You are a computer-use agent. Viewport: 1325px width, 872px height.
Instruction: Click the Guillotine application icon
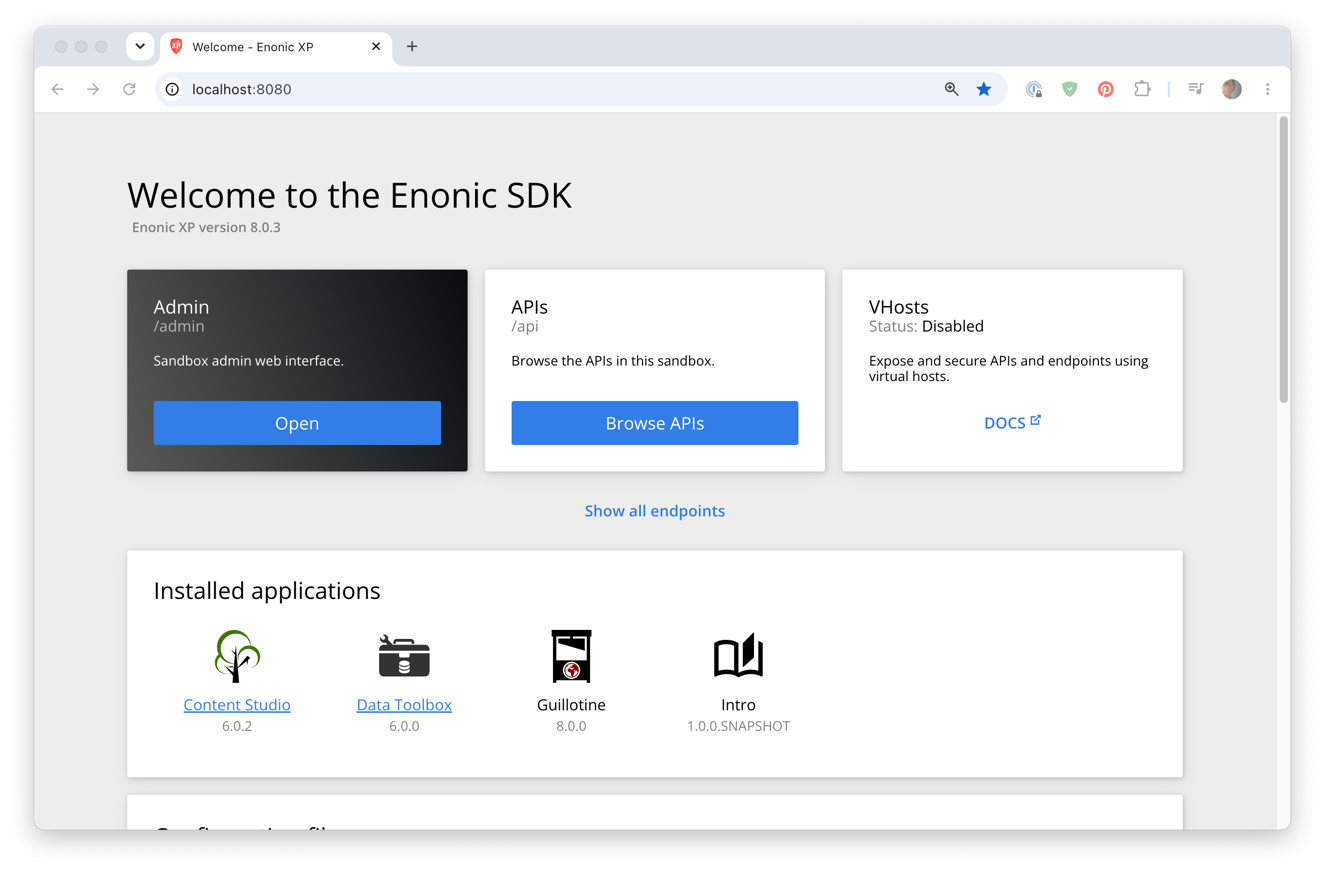coord(571,656)
